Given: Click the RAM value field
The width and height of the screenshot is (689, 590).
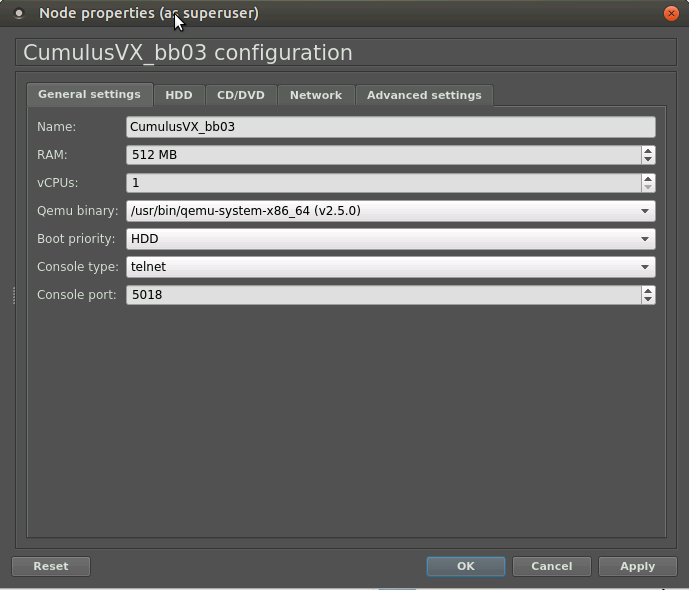Looking at the screenshot, I should tap(383, 155).
